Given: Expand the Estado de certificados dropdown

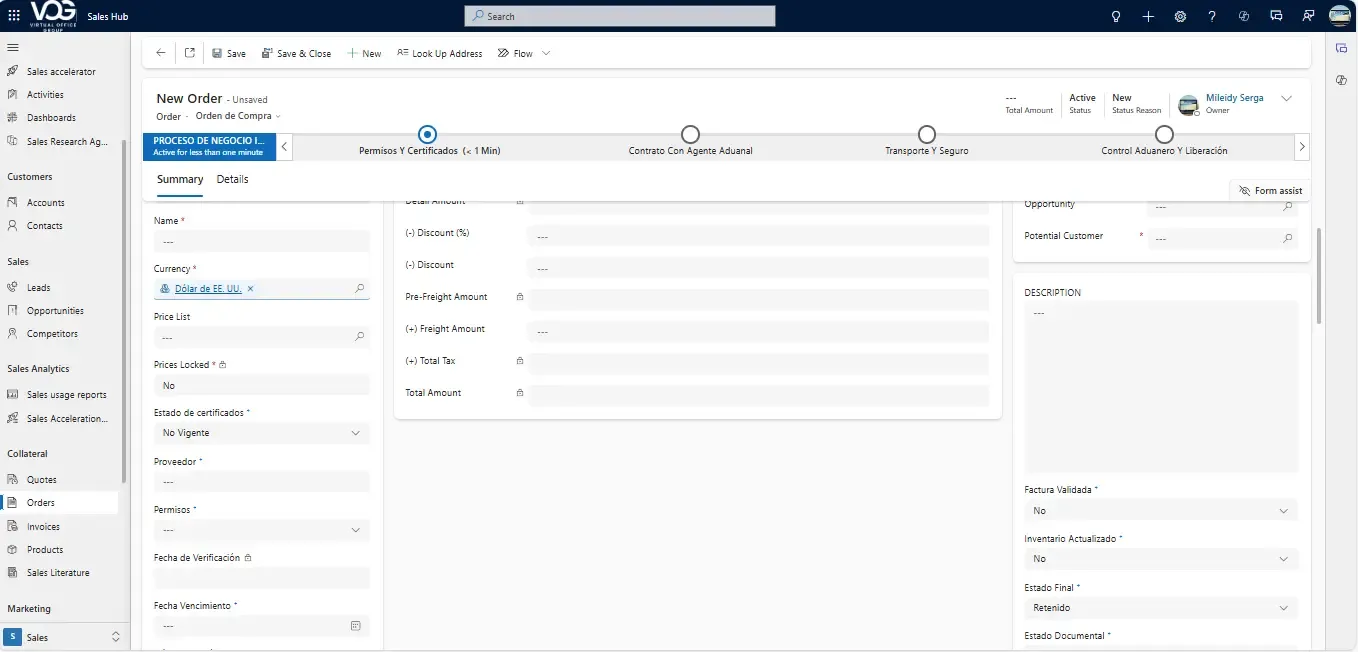Looking at the screenshot, I should 356,433.
